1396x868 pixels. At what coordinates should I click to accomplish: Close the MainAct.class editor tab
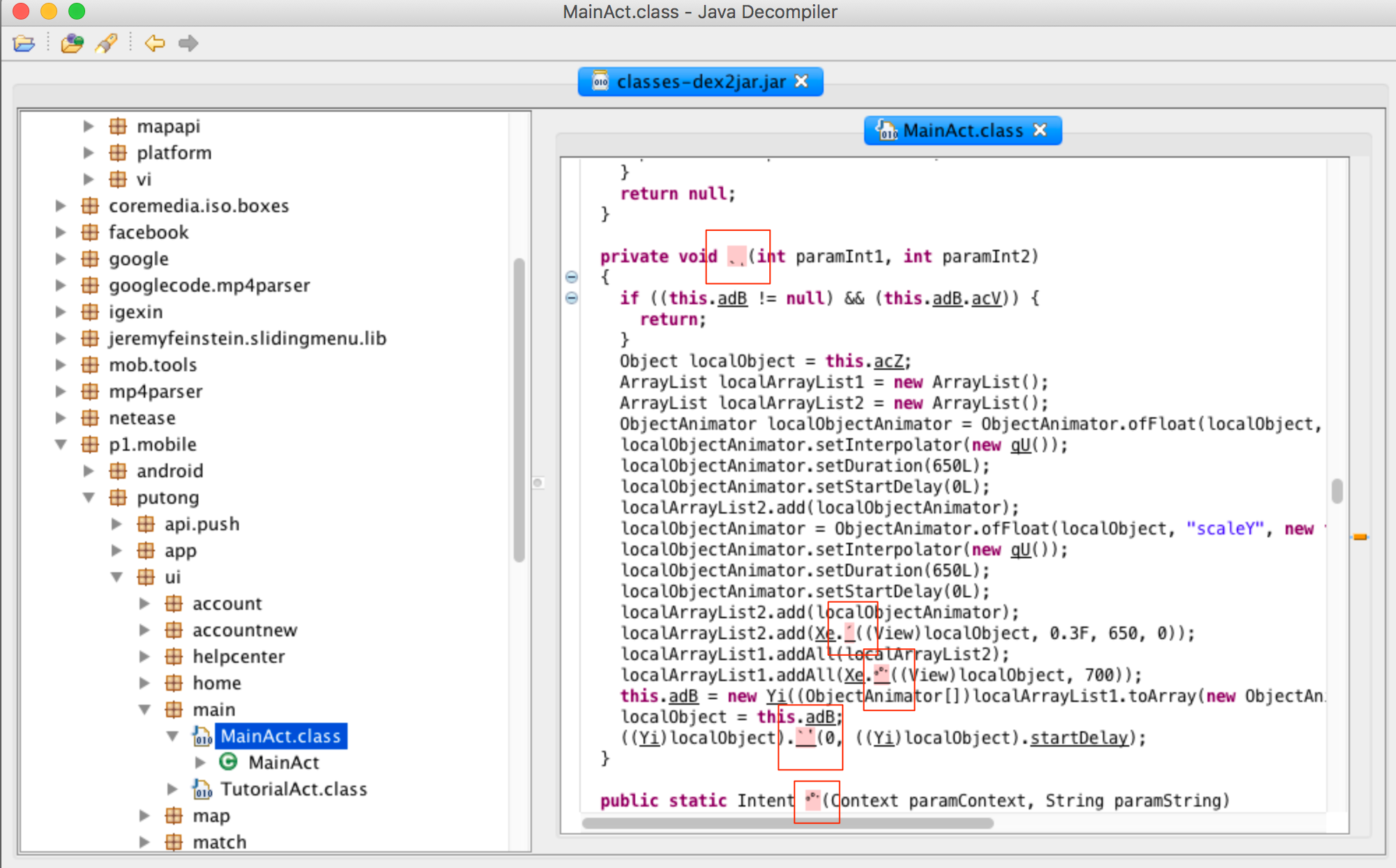(x=1040, y=130)
